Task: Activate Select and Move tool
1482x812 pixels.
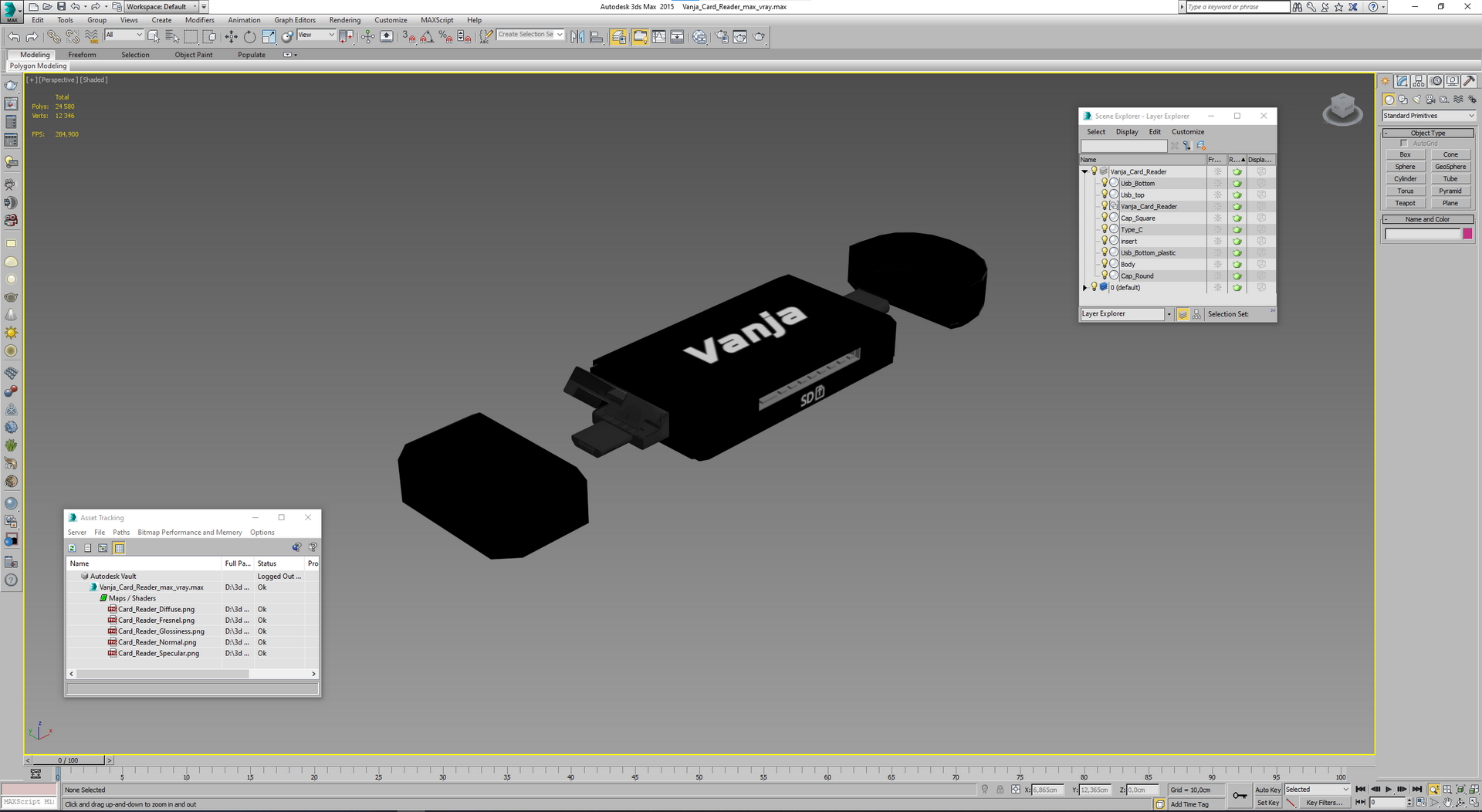Action: [x=231, y=36]
